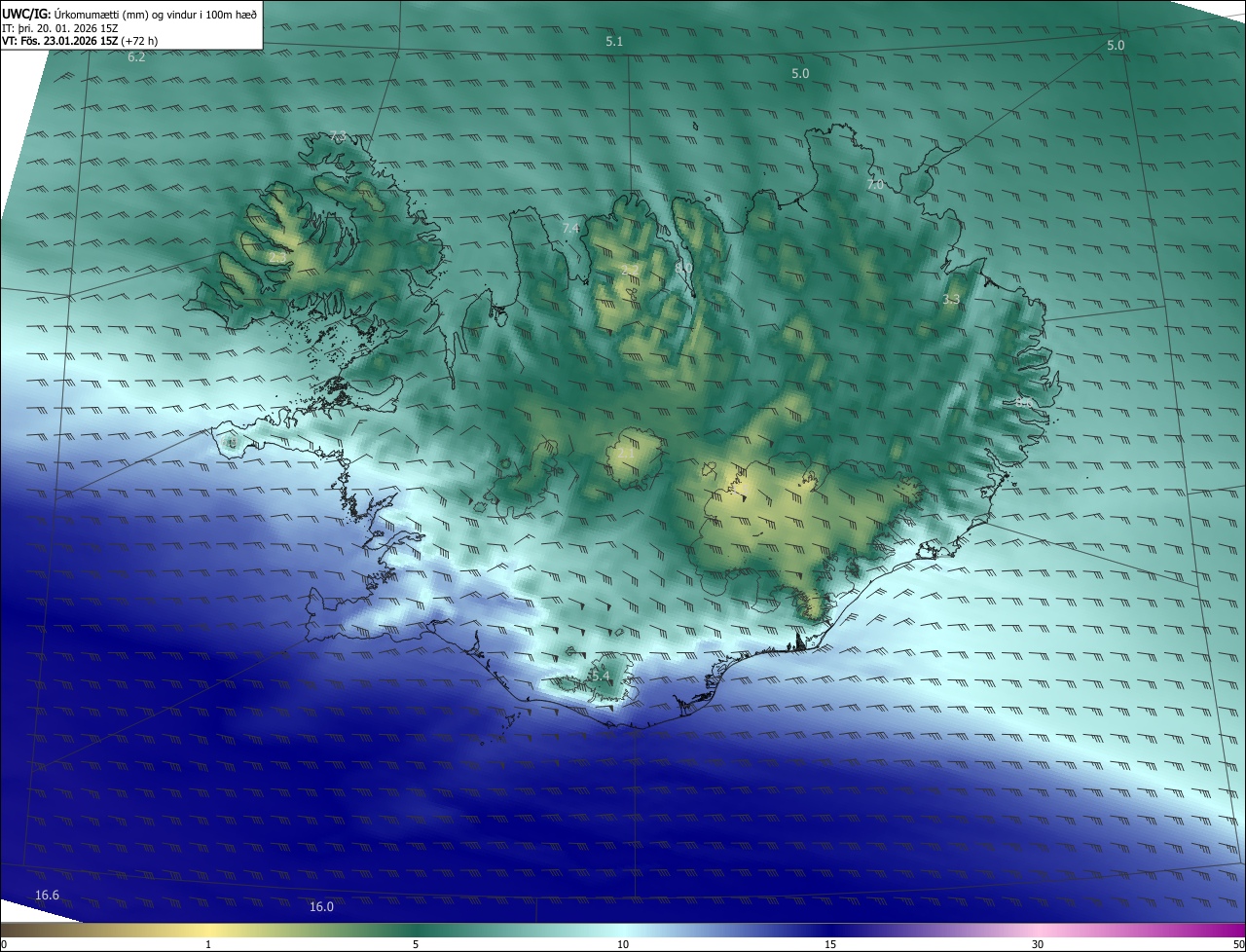Click the 6.2 value label on the map
The height and width of the screenshot is (952, 1246).
[136, 57]
